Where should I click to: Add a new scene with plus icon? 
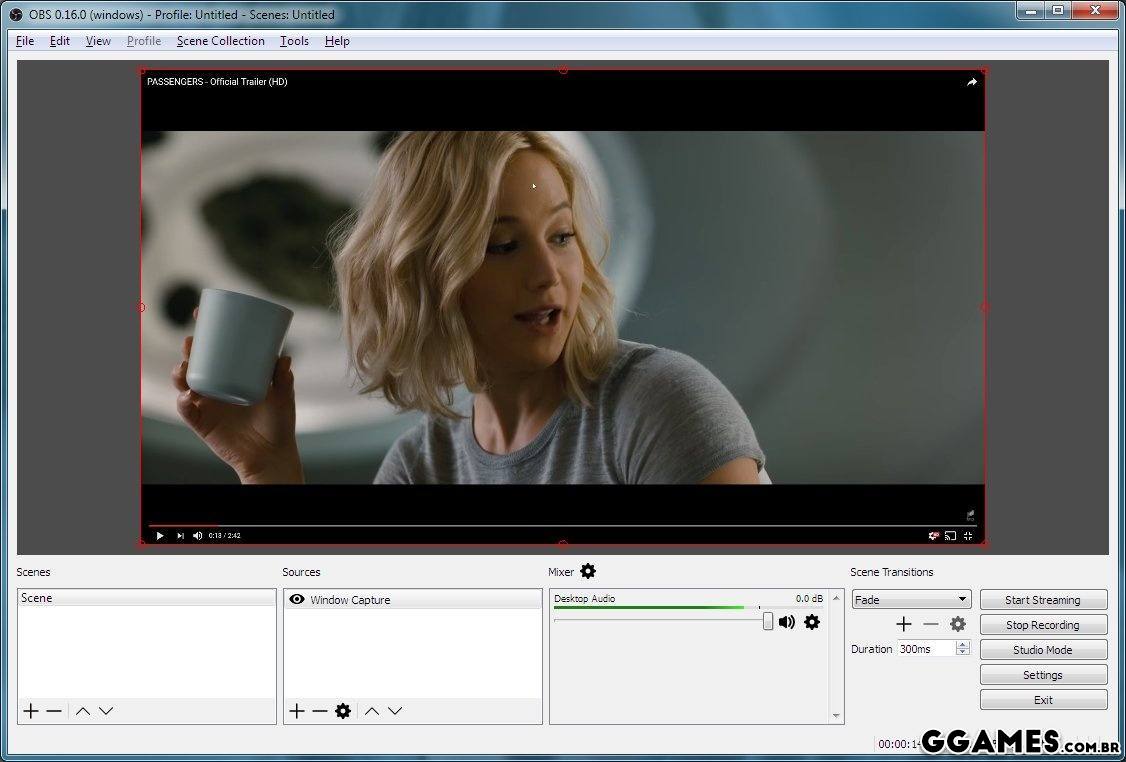(31, 711)
